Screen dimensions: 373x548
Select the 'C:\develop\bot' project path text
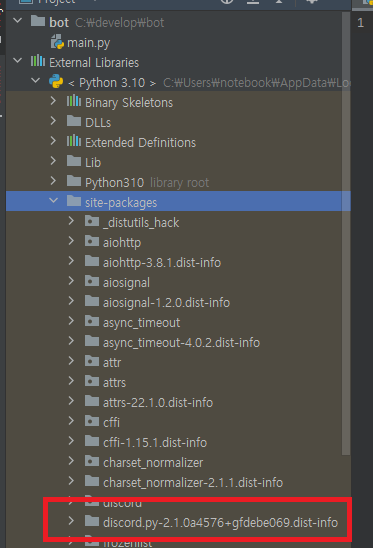120,23
